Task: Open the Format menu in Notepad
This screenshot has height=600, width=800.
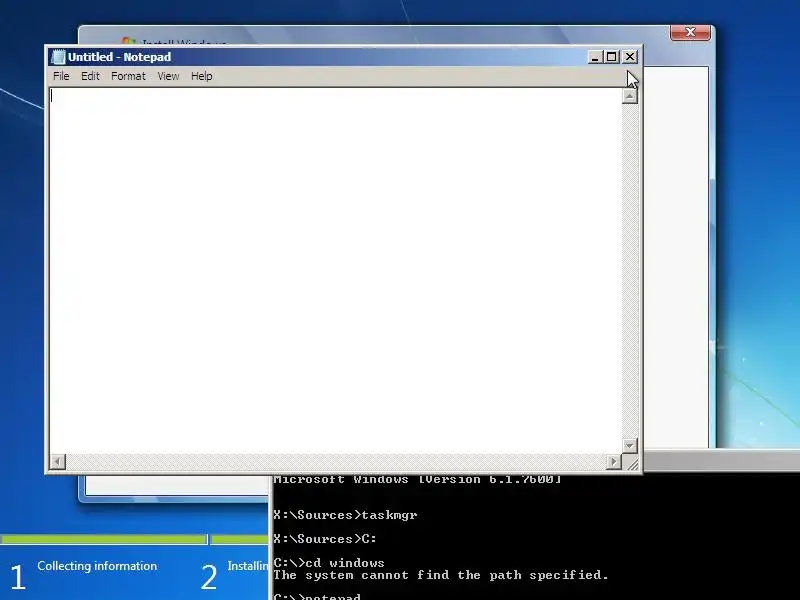Action: pyautogui.click(x=128, y=76)
